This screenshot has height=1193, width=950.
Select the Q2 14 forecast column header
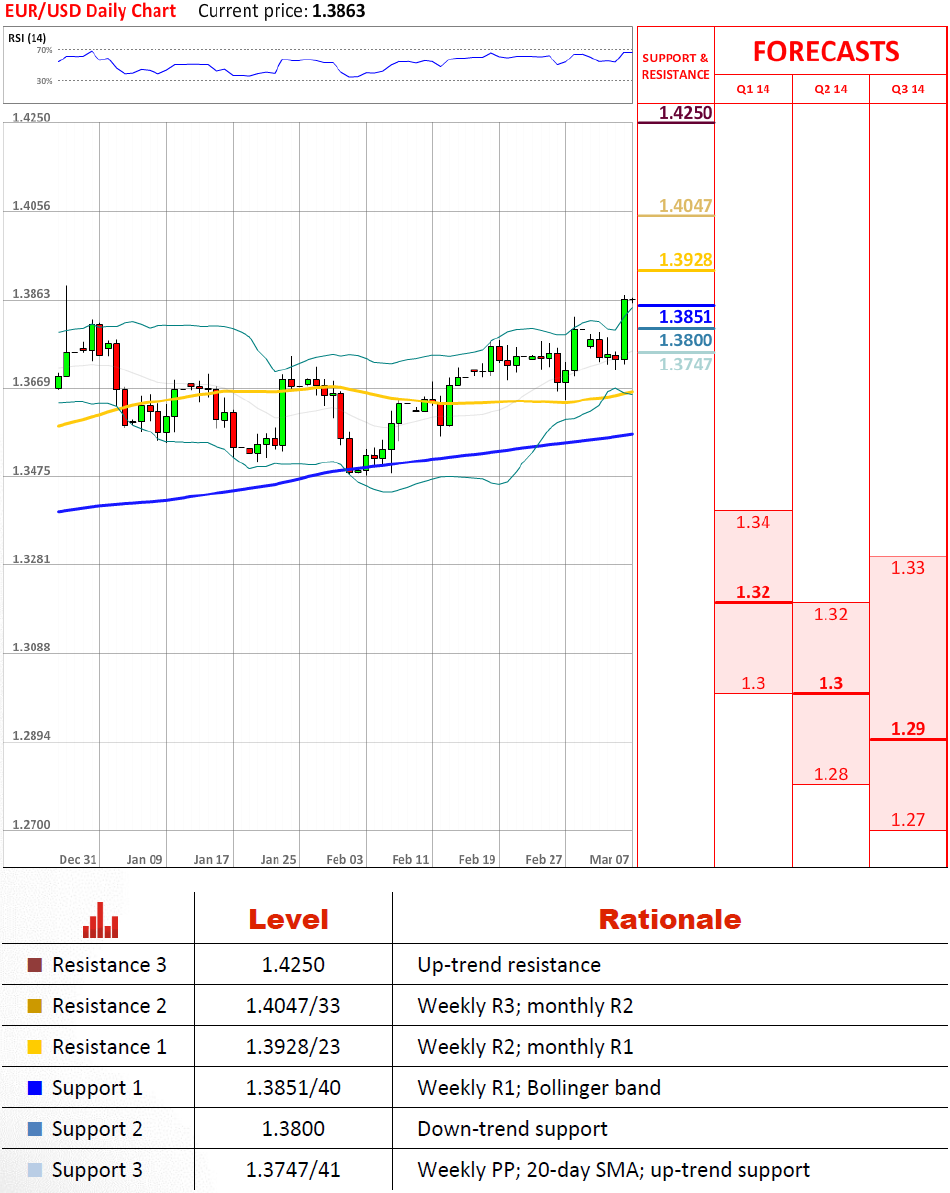(x=831, y=89)
